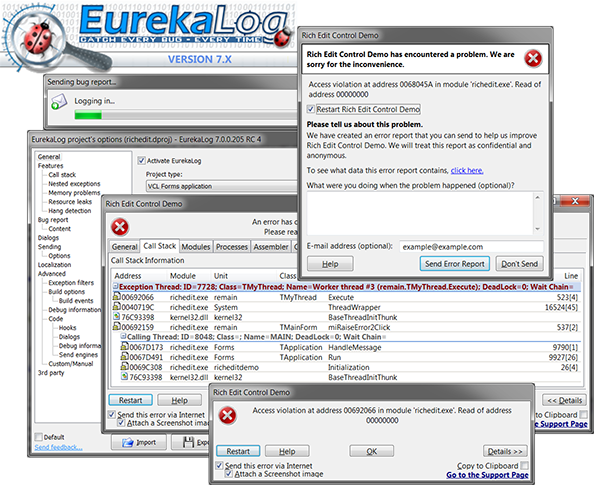Select Features node in options tree
Image resolution: width=594 pixels, height=485 pixels.
click(x=50, y=166)
